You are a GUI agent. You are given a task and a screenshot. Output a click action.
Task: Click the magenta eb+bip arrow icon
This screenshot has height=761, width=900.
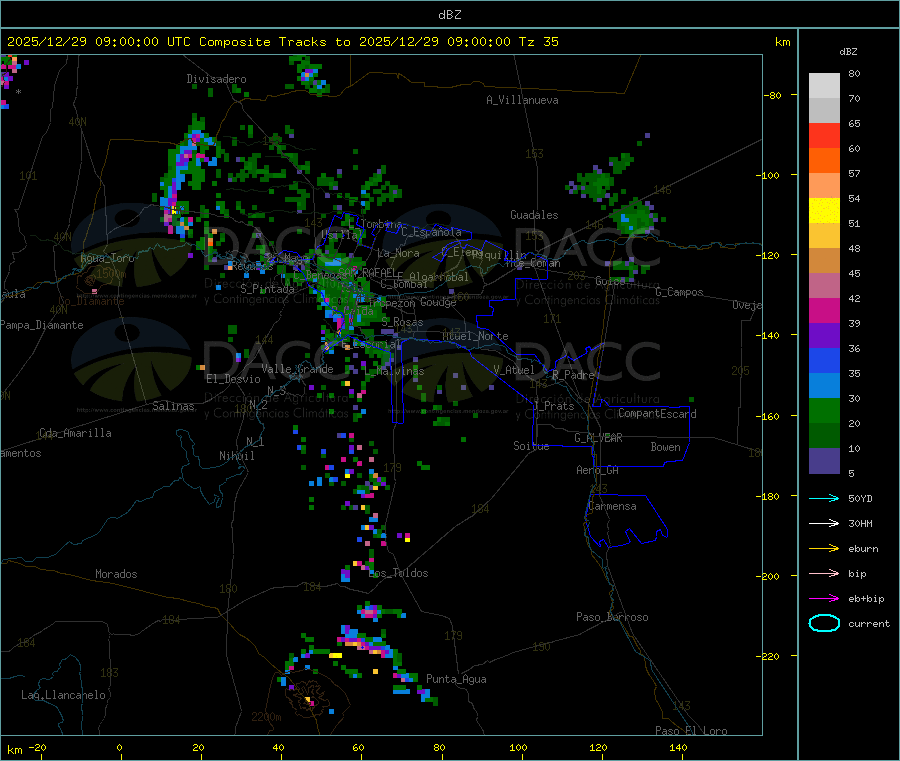[x=824, y=599]
